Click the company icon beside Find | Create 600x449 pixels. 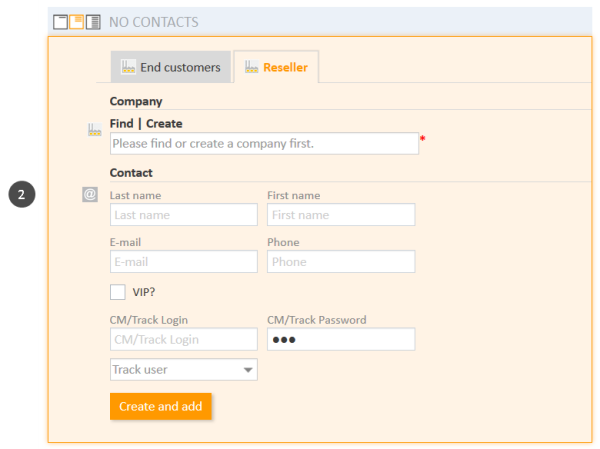coord(95,130)
